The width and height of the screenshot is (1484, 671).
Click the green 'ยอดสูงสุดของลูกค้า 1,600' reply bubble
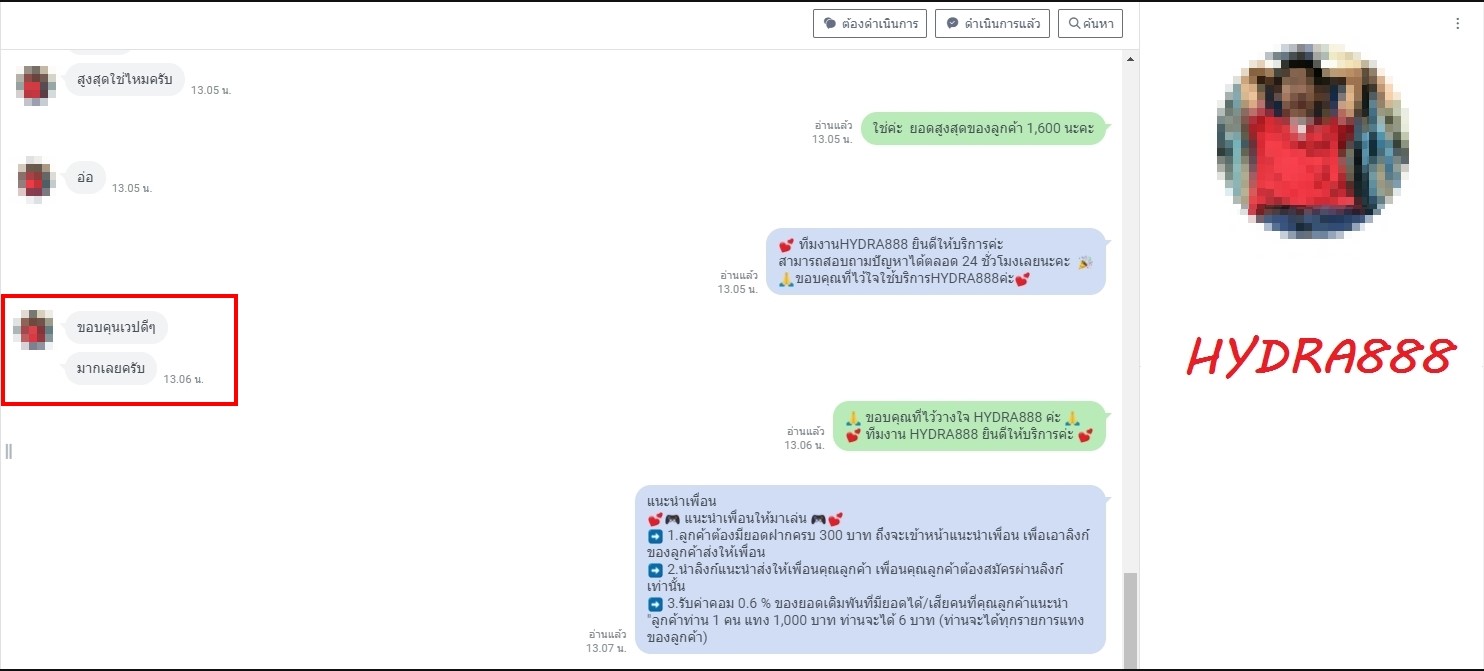(x=983, y=129)
